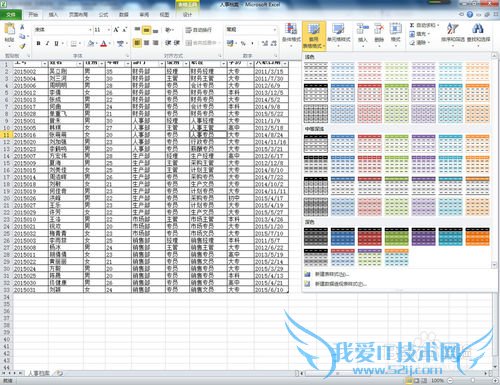Click the text orientation icon
This screenshot has height=385, width=500.
click(168, 30)
